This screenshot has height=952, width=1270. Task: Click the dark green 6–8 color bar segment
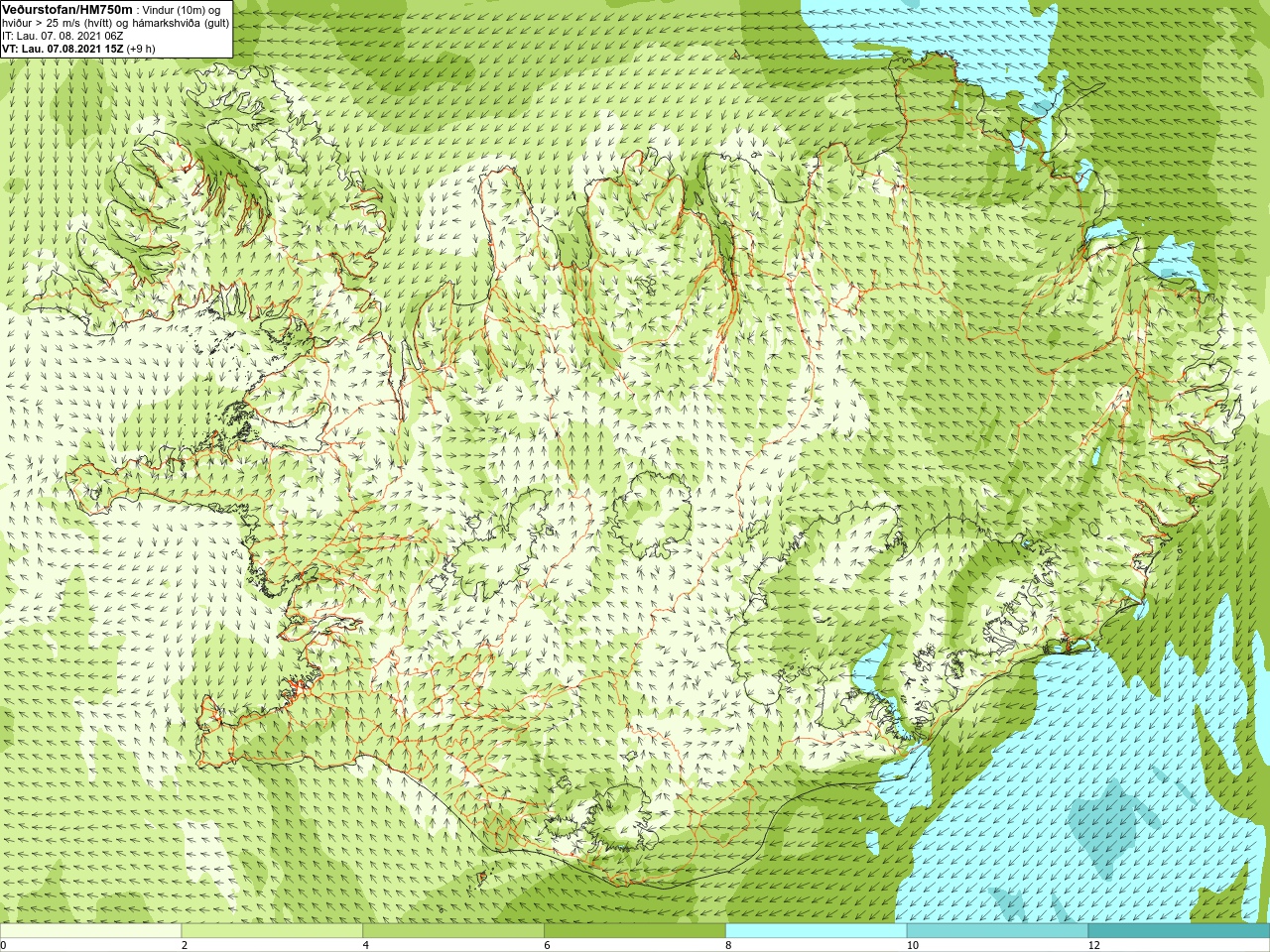[635, 930]
